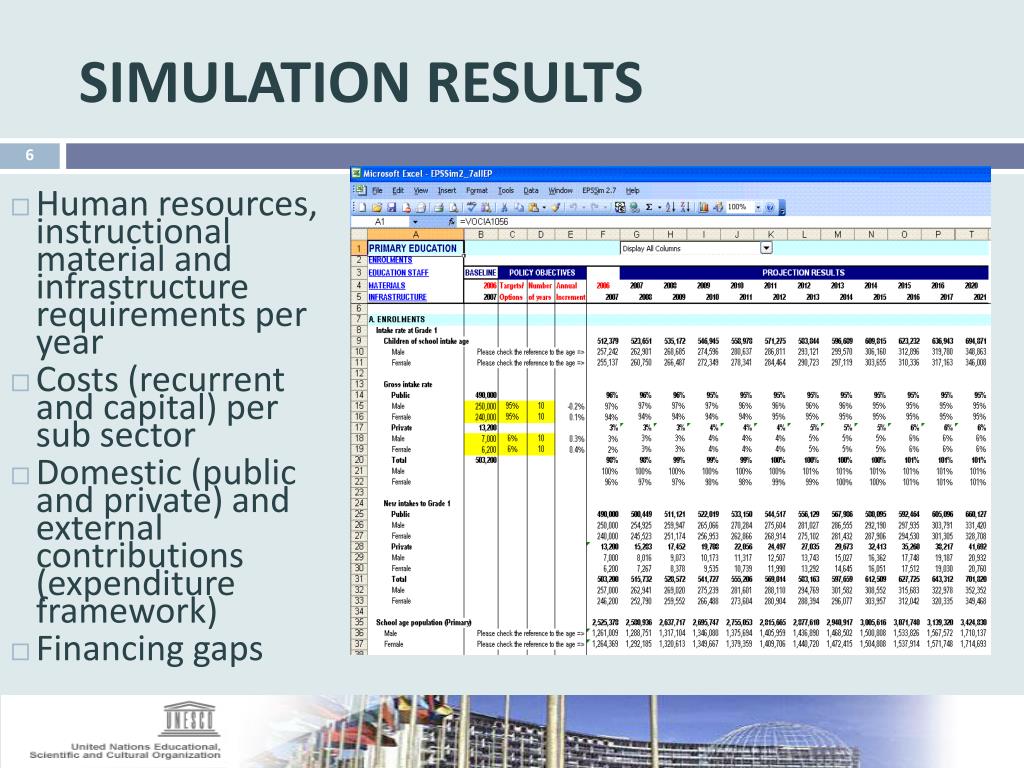Open the Format menu

[477, 191]
